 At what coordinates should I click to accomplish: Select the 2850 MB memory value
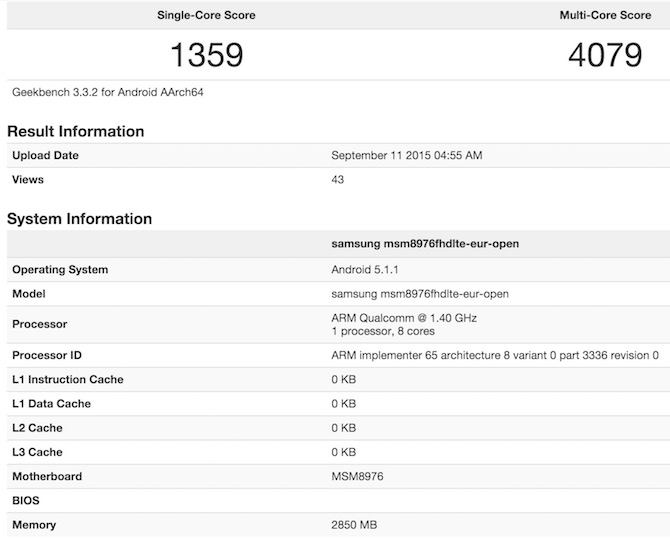pos(354,525)
